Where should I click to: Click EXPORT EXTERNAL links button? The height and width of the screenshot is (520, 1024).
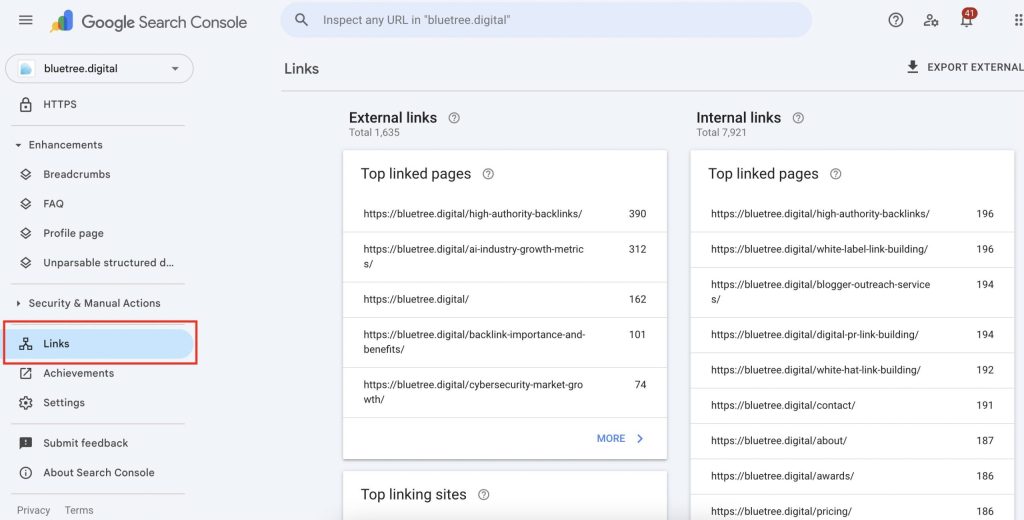point(965,67)
